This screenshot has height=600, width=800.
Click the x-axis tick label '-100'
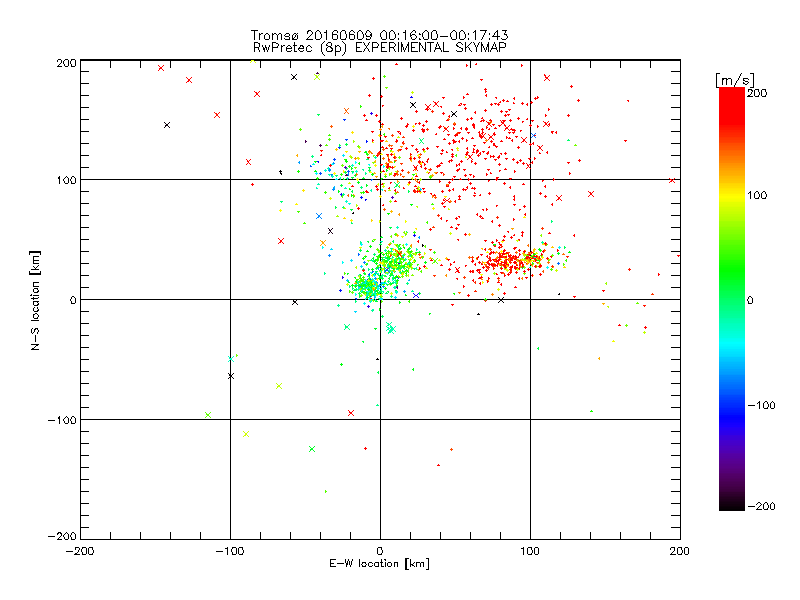230,551
